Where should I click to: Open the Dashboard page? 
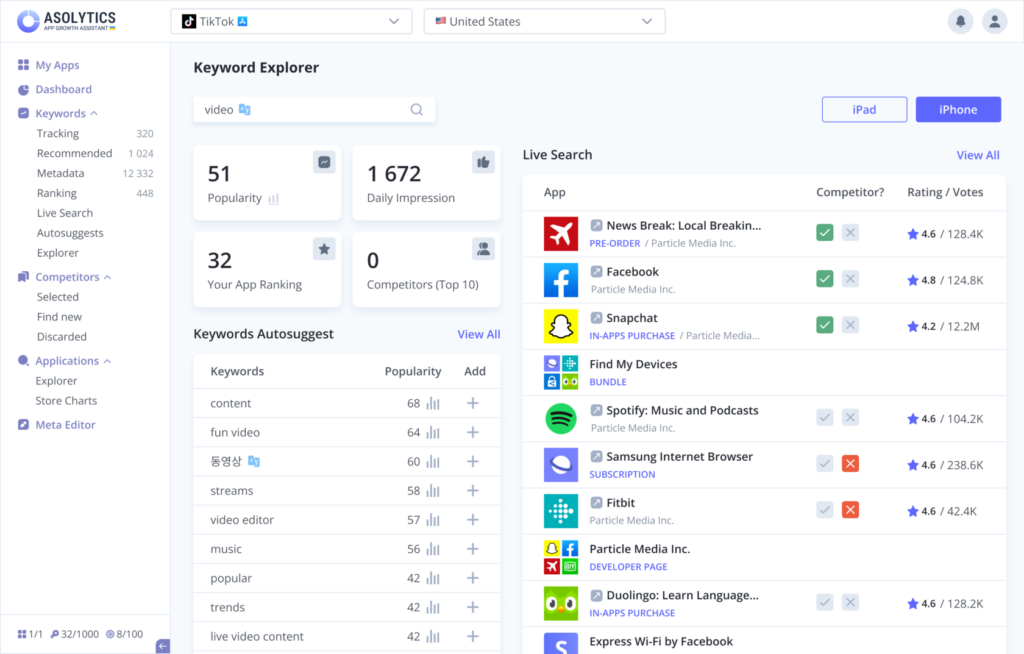[63, 90]
